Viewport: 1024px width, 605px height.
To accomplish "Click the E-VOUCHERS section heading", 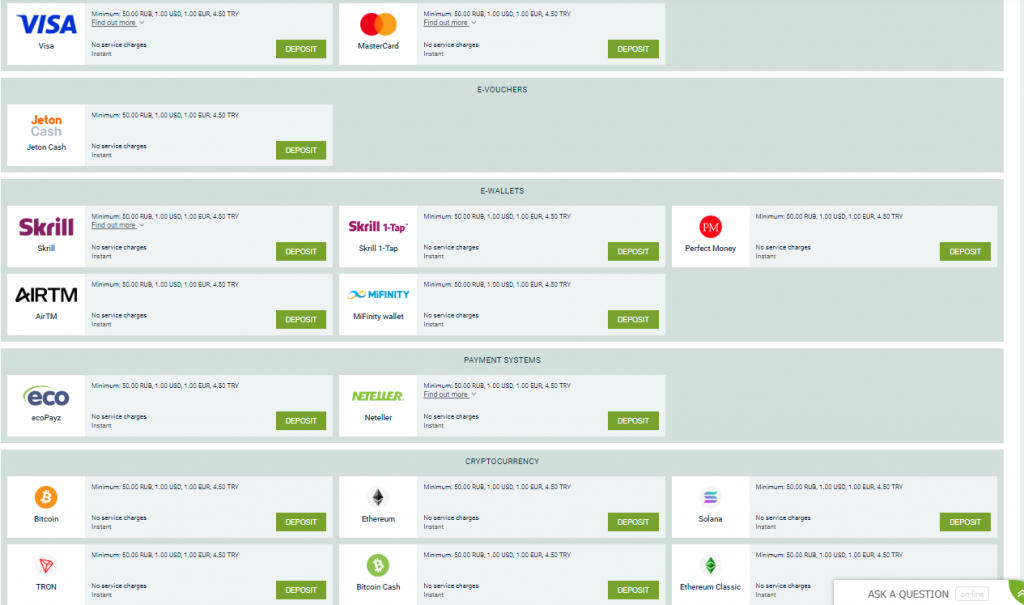I will (x=502, y=90).
